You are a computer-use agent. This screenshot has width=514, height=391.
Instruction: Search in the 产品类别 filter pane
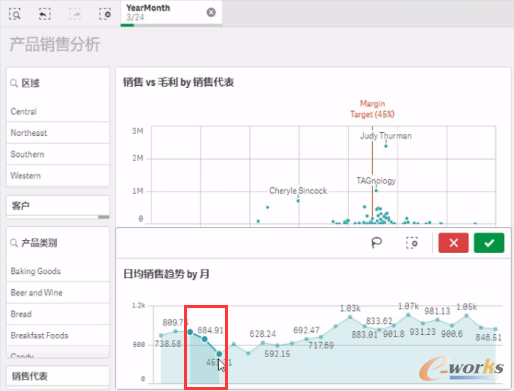click(14, 243)
